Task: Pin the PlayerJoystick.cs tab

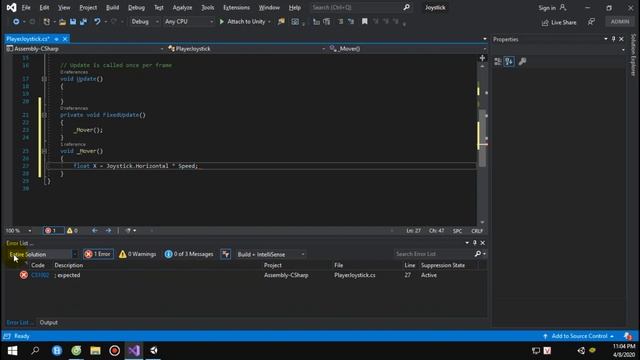Action: pyautogui.click(x=56, y=39)
